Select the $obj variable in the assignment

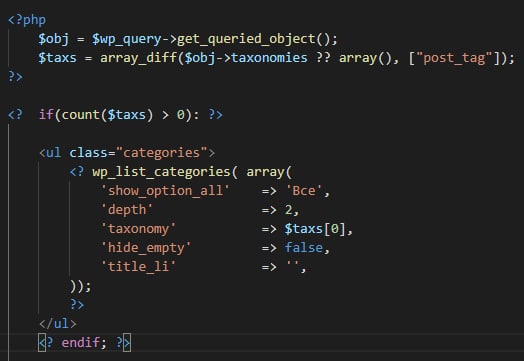(x=53, y=39)
